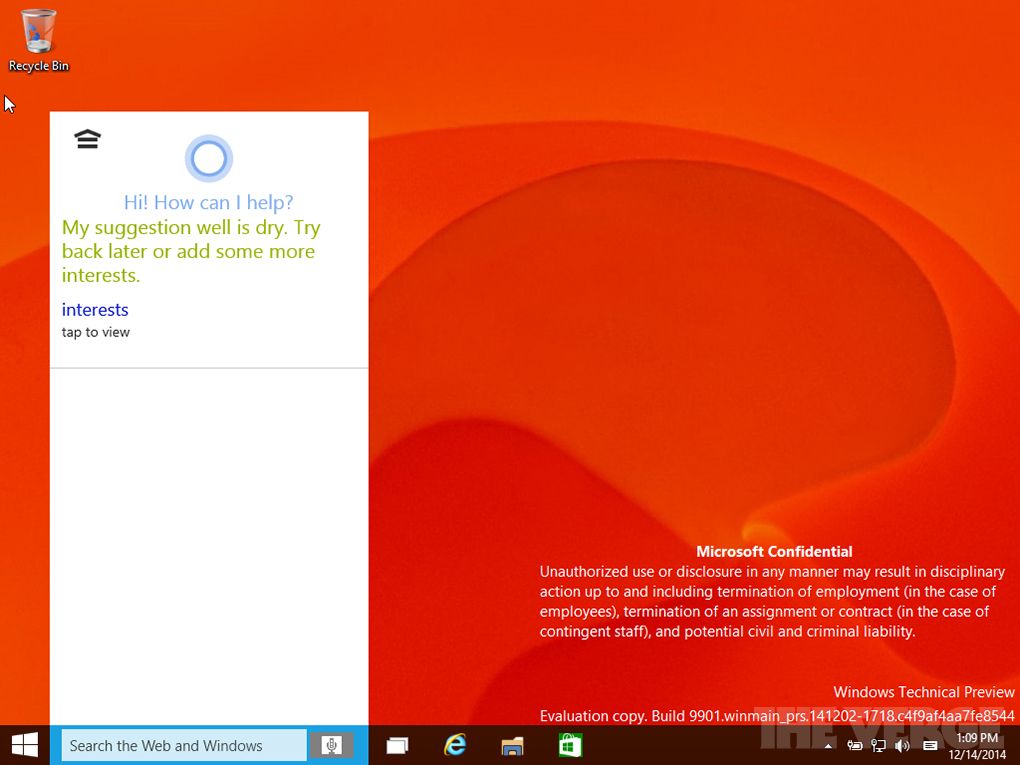
Task: Click the speaker volume tray icon
Action: [902, 746]
